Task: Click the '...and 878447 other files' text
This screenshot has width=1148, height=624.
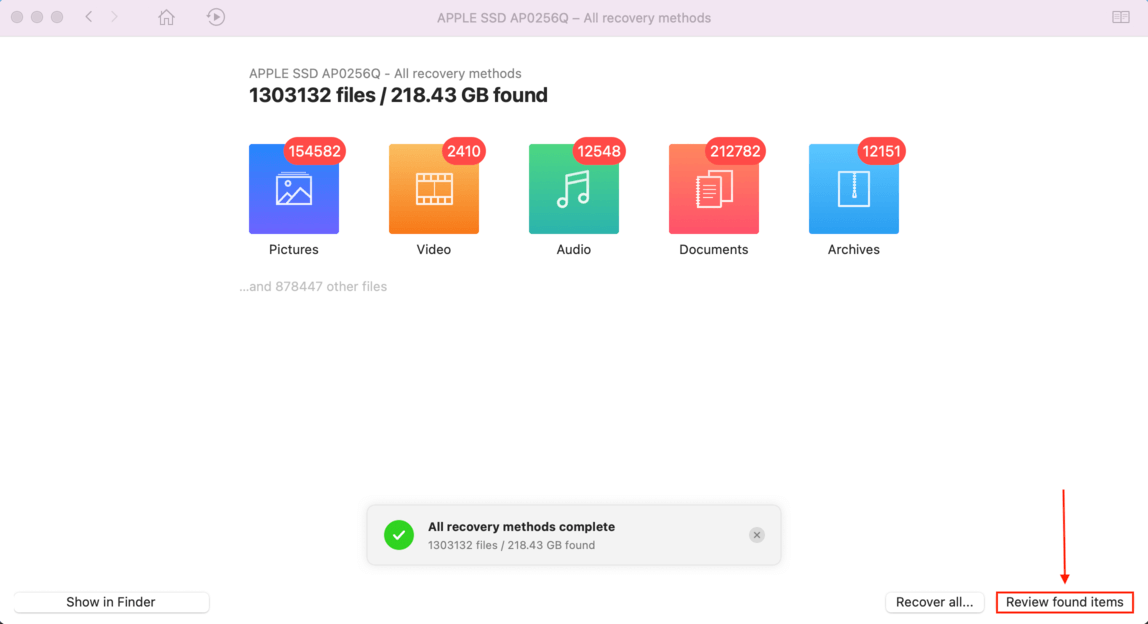Action: tap(313, 286)
